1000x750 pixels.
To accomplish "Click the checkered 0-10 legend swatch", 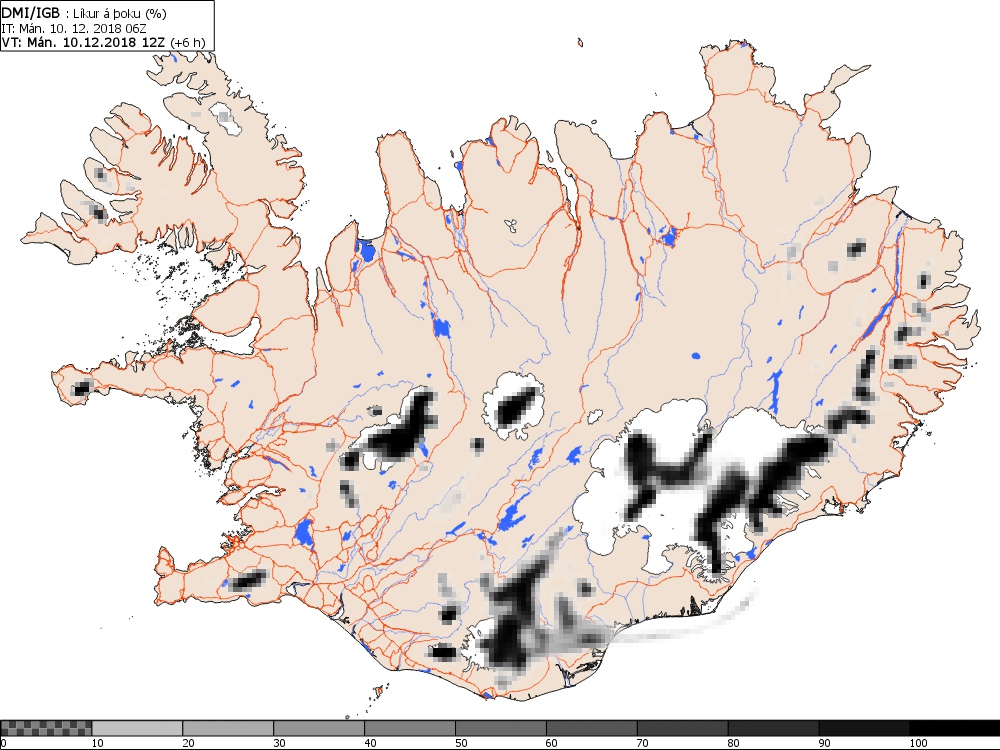I will click(46, 728).
